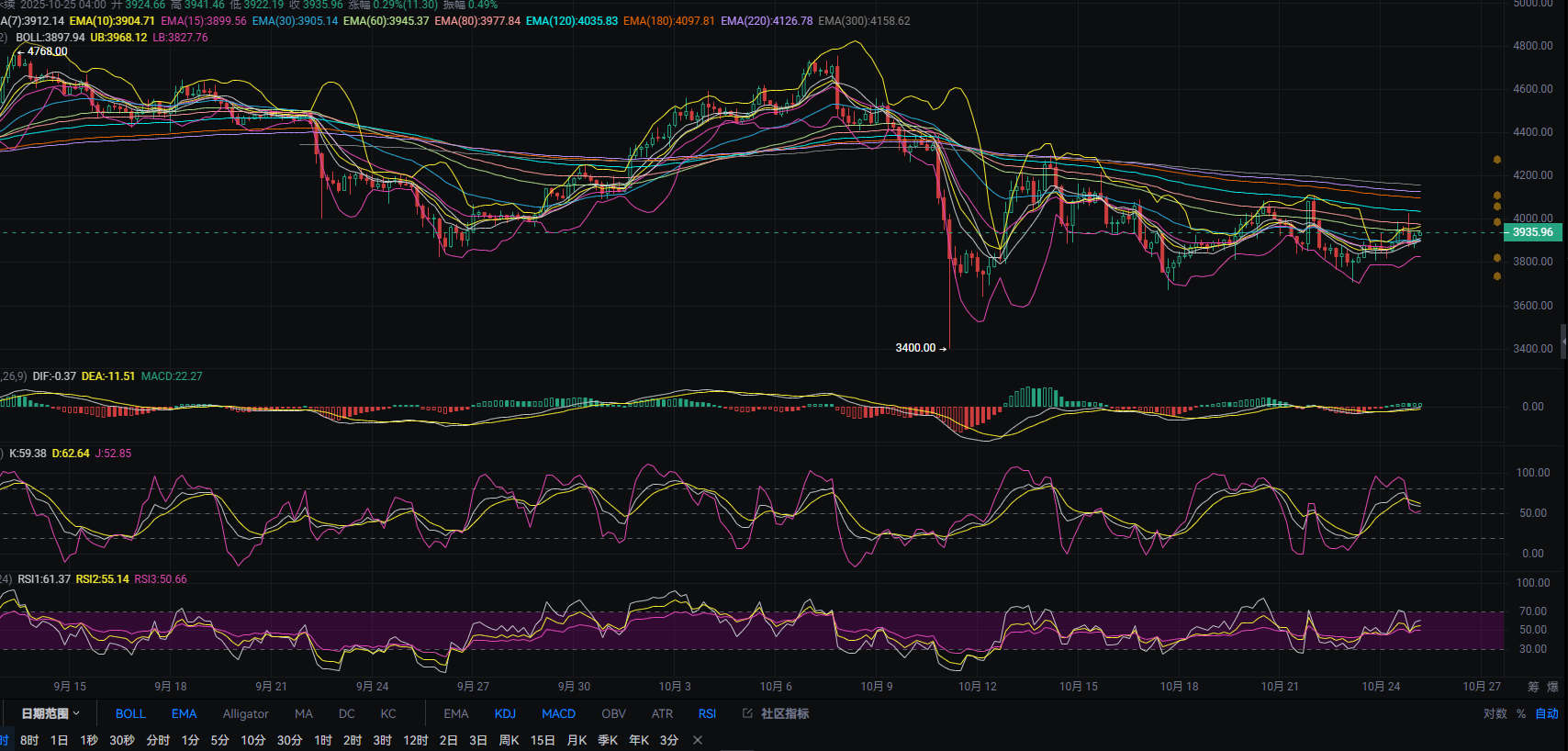1568x751 pixels.
Task: Close the timeframe bar with X
Action: [x=698, y=740]
